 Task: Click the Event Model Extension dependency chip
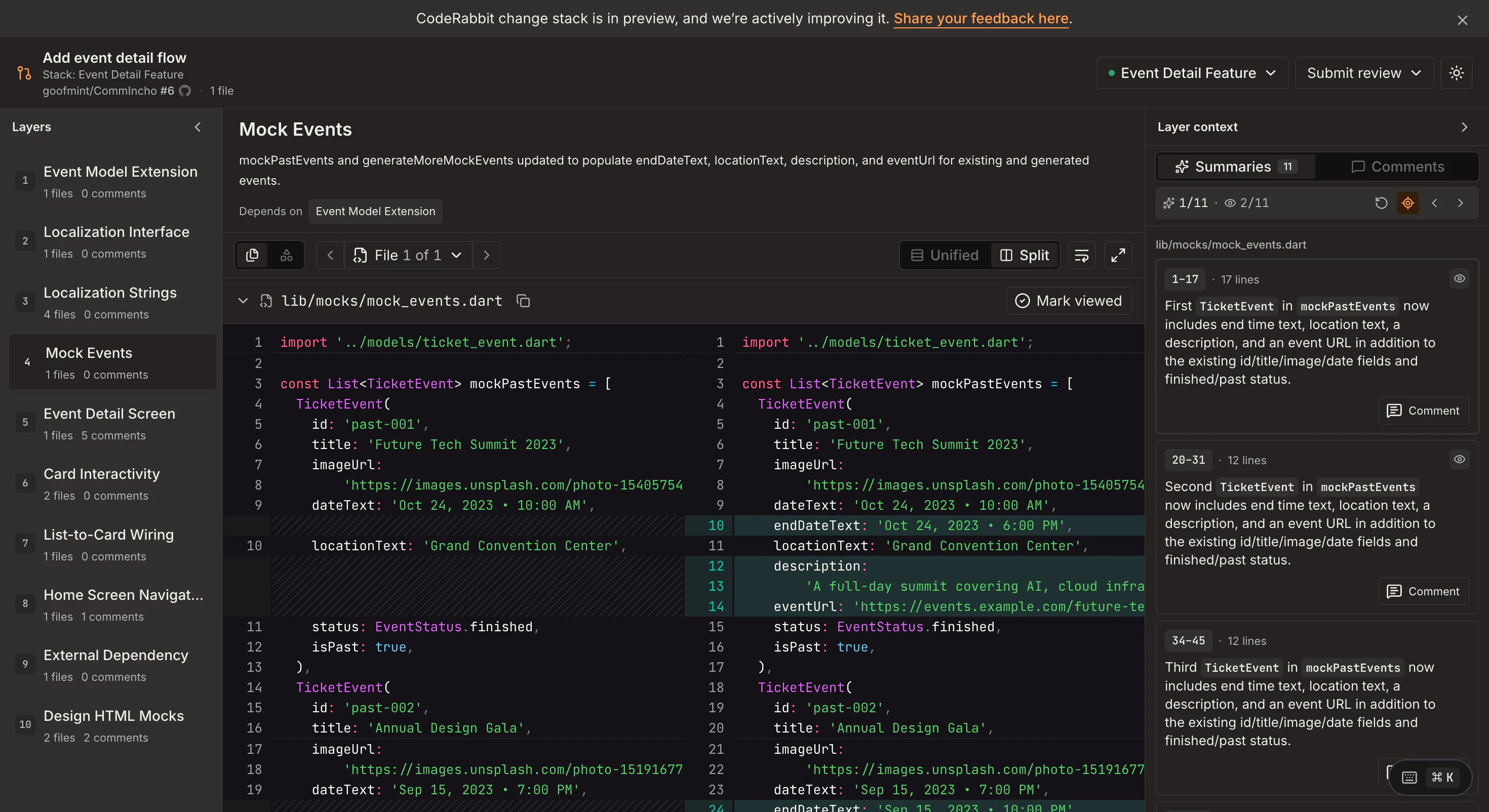pyautogui.click(x=375, y=211)
